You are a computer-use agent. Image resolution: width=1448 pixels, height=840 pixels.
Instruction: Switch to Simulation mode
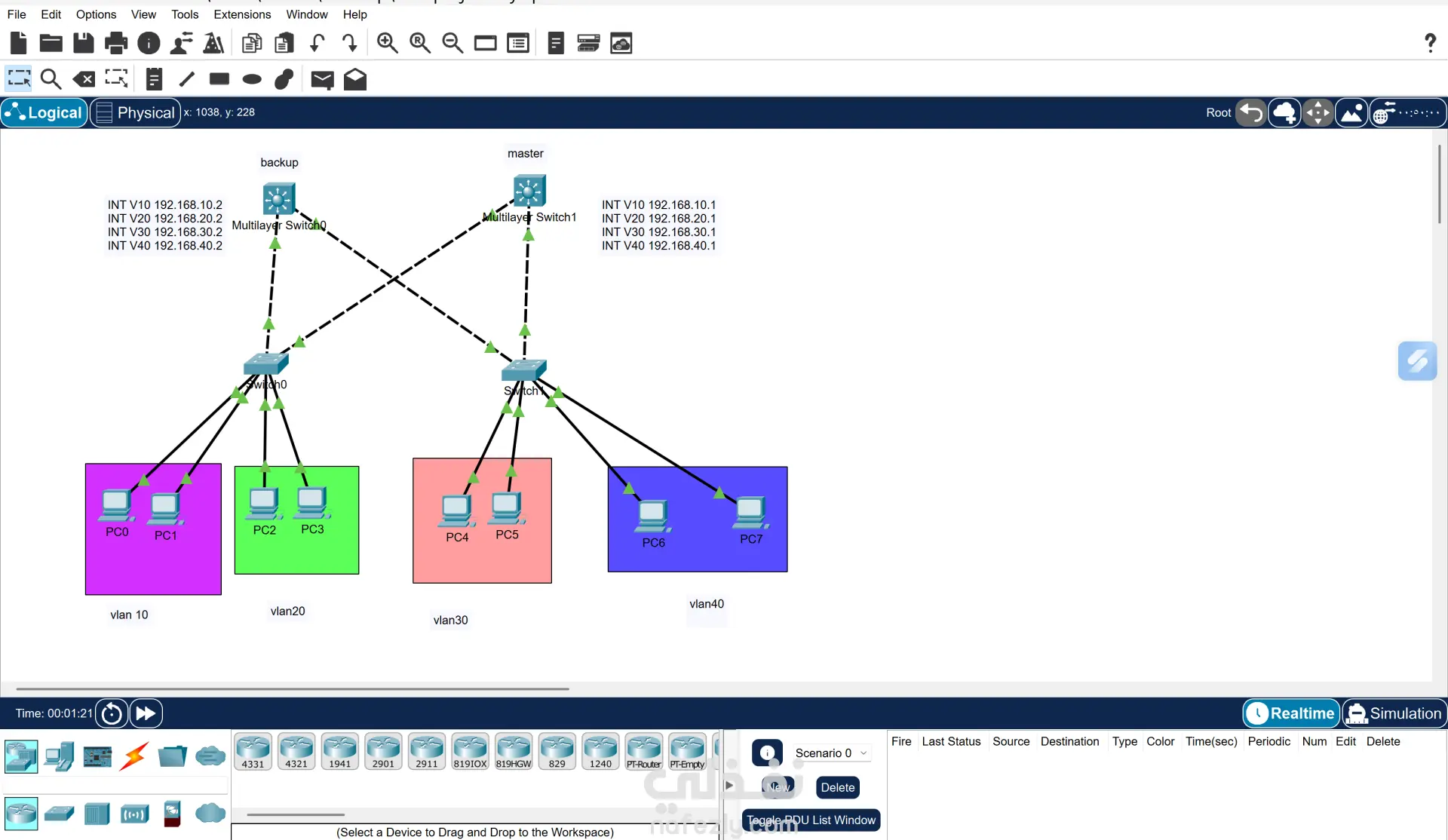(1394, 713)
